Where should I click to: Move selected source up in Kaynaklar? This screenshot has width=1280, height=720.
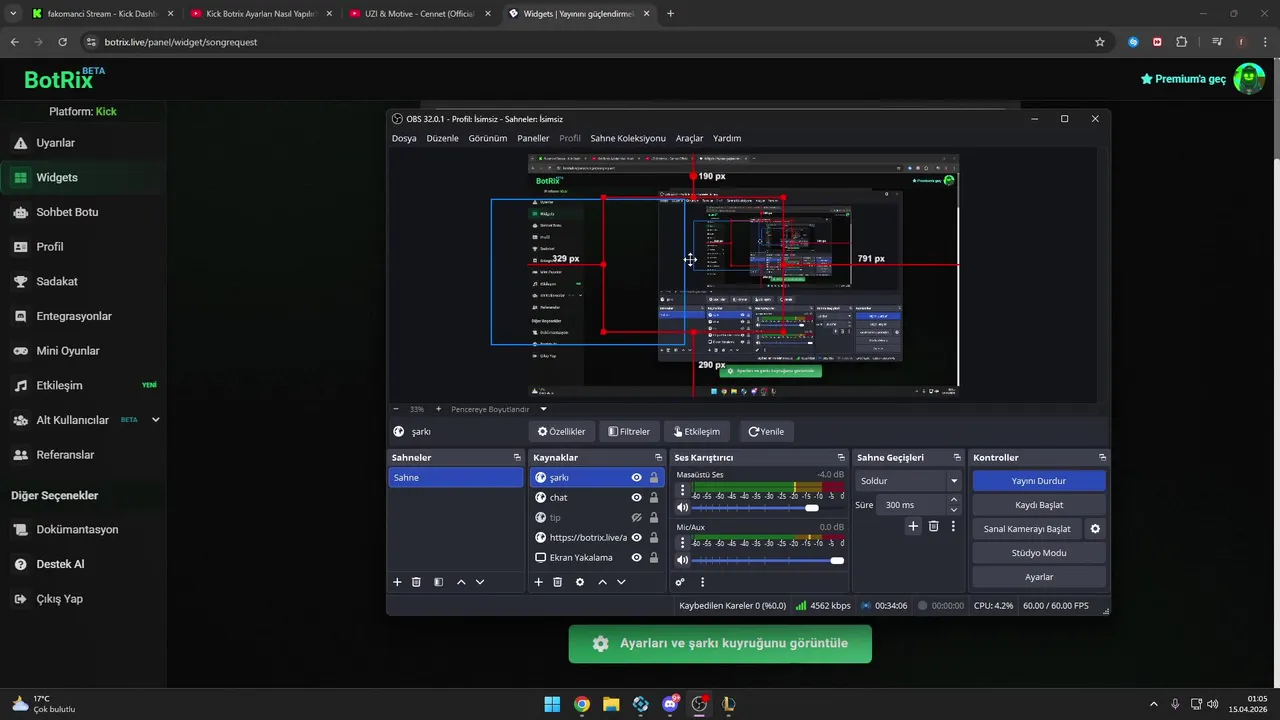602,582
